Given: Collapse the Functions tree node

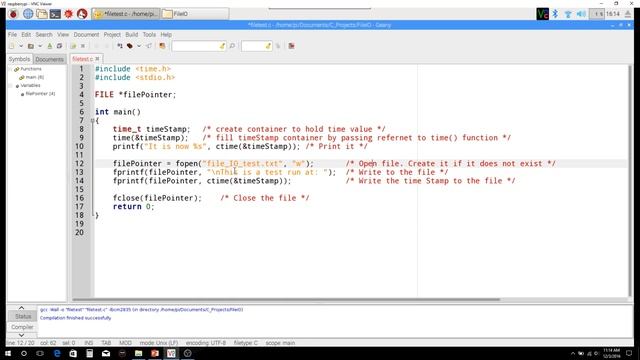Looking at the screenshot, I should tap(11, 69).
